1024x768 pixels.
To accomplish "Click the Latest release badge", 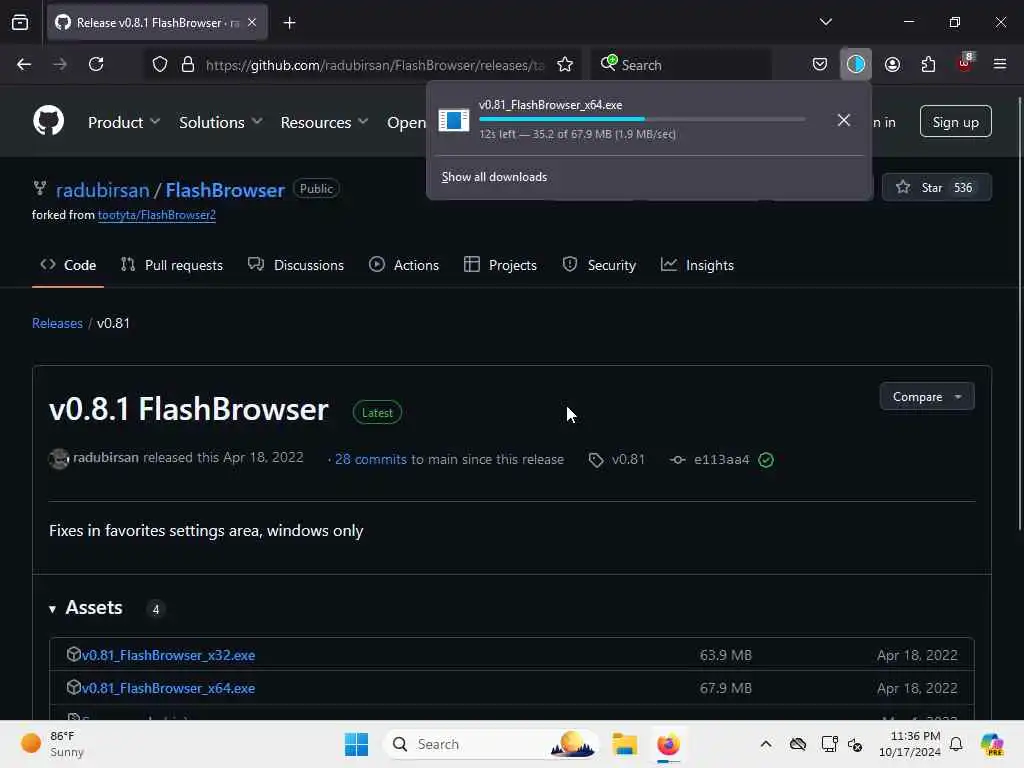I will coord(377,413).
